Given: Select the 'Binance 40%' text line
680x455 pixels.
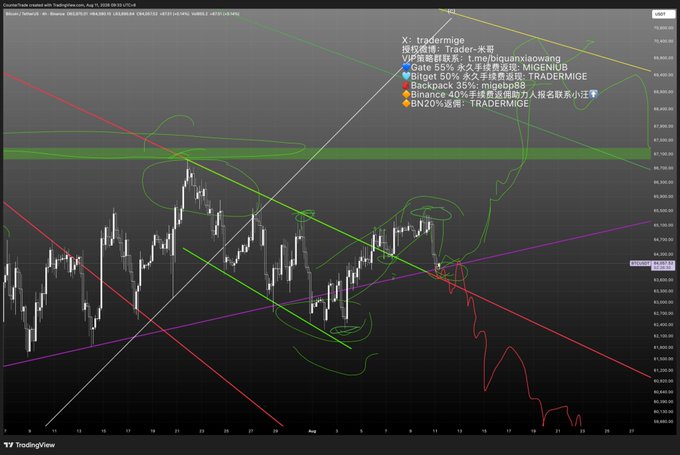Looking at the screenshot, I should pos(500,95).
